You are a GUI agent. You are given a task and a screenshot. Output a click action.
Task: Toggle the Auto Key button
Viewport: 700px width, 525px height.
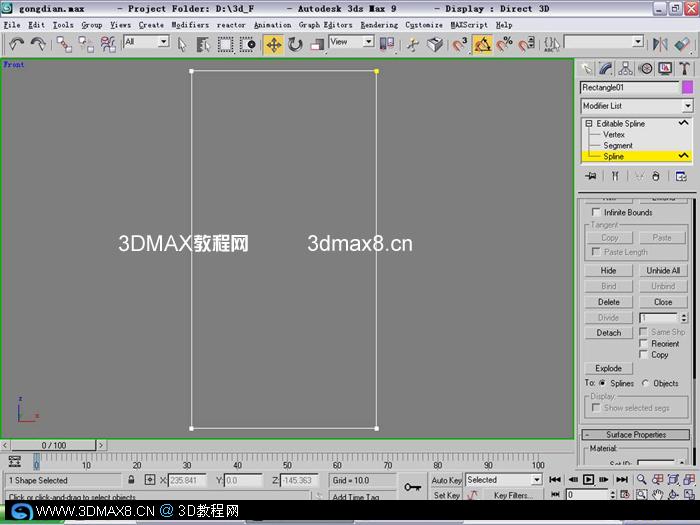coord(446,480)
